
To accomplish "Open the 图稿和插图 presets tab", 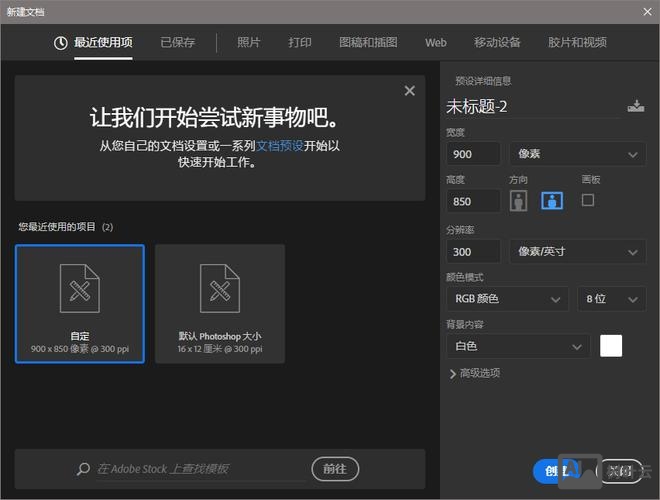I will (368, 43).
